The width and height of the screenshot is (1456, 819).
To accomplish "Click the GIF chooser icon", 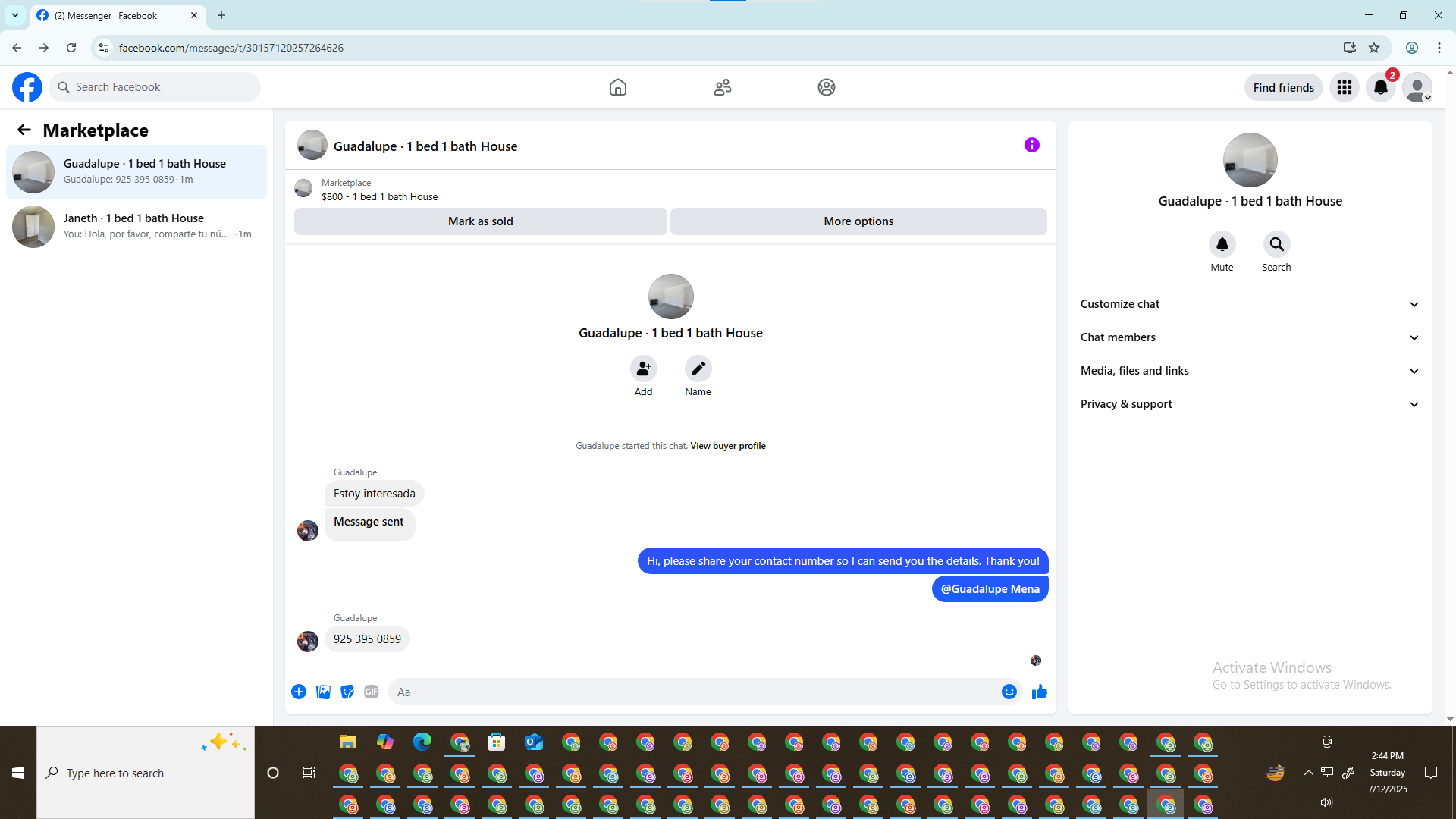I will (371, 692).
